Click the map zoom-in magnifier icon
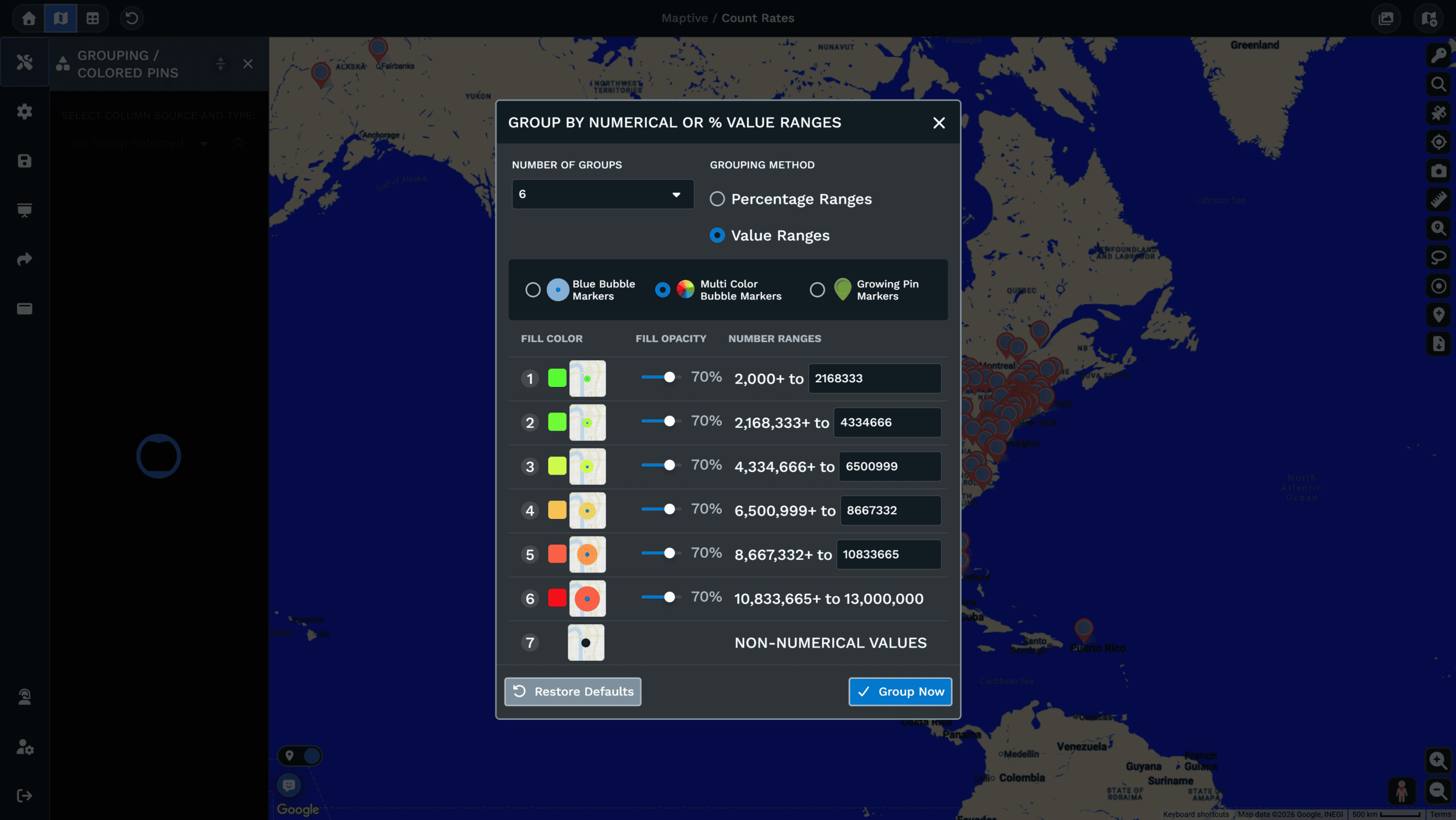Viewport: 1456px width, 820px height. click(x=1438, y=760)
